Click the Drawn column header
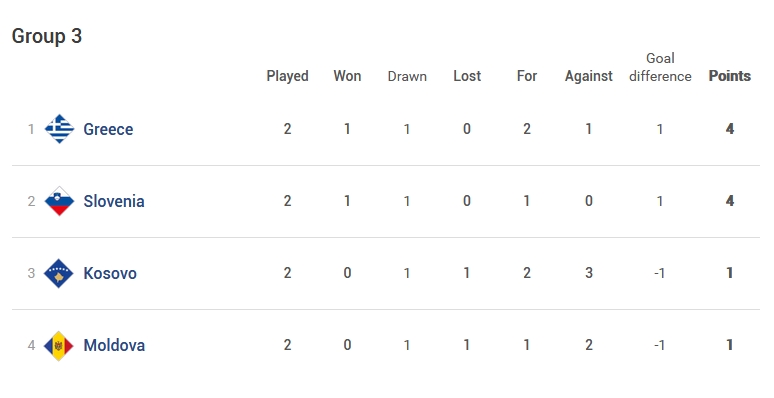This screenshot has height=398, width=774. tap(407, 77)
